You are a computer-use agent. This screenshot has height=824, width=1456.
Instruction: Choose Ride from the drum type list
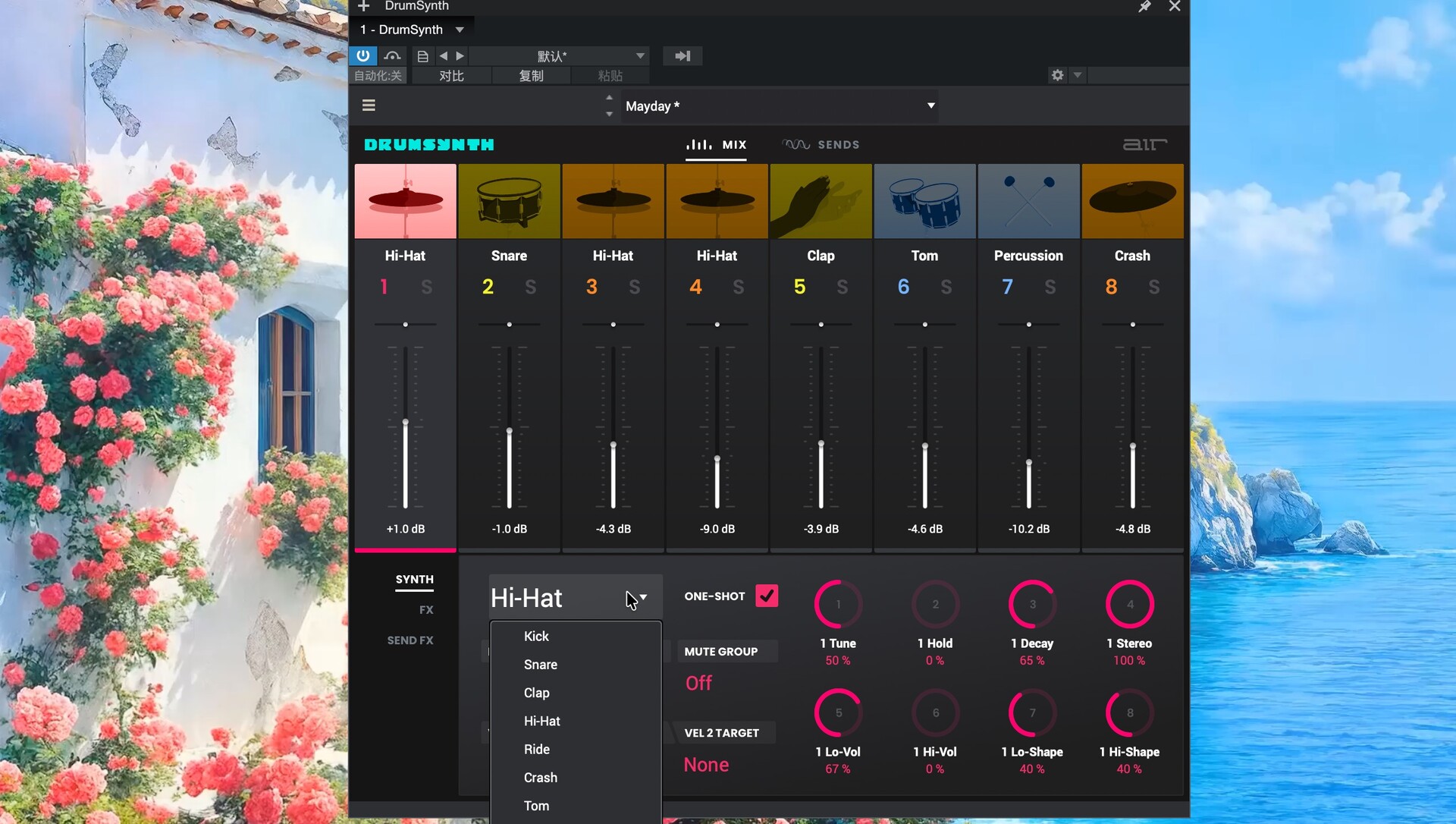pos(537,749)
